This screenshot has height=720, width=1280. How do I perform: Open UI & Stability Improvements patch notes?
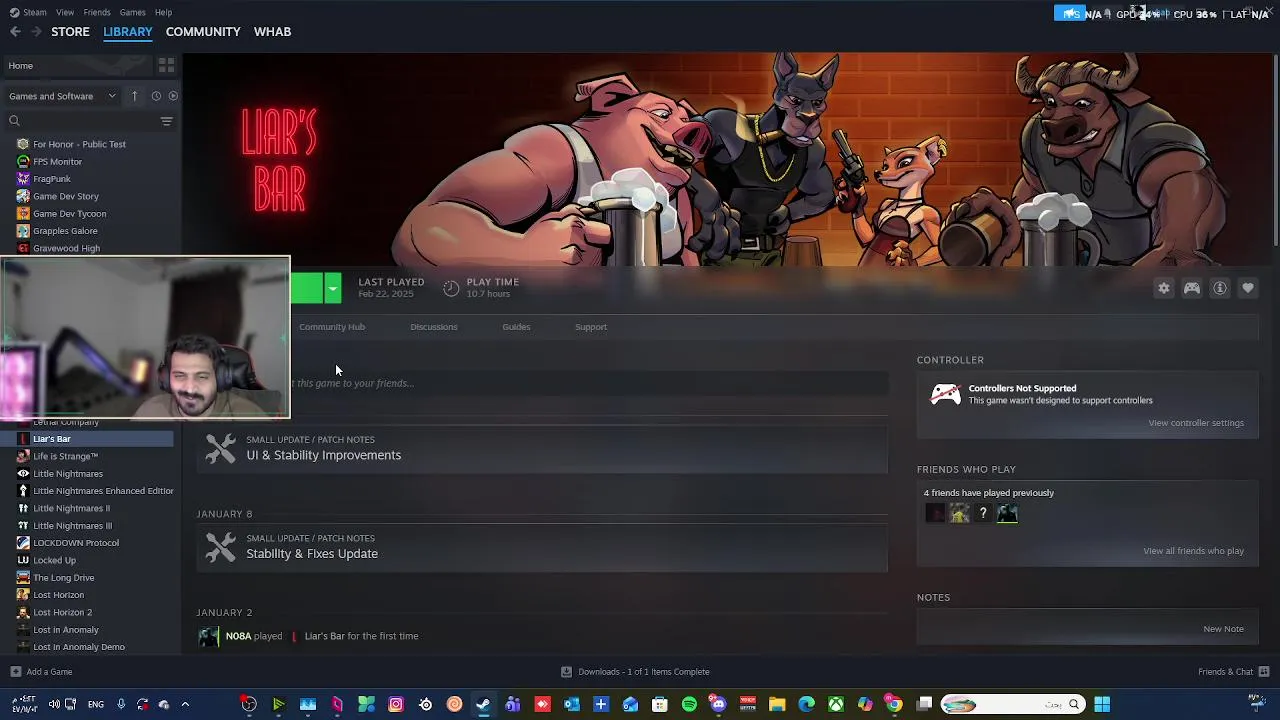coord(541,449)
